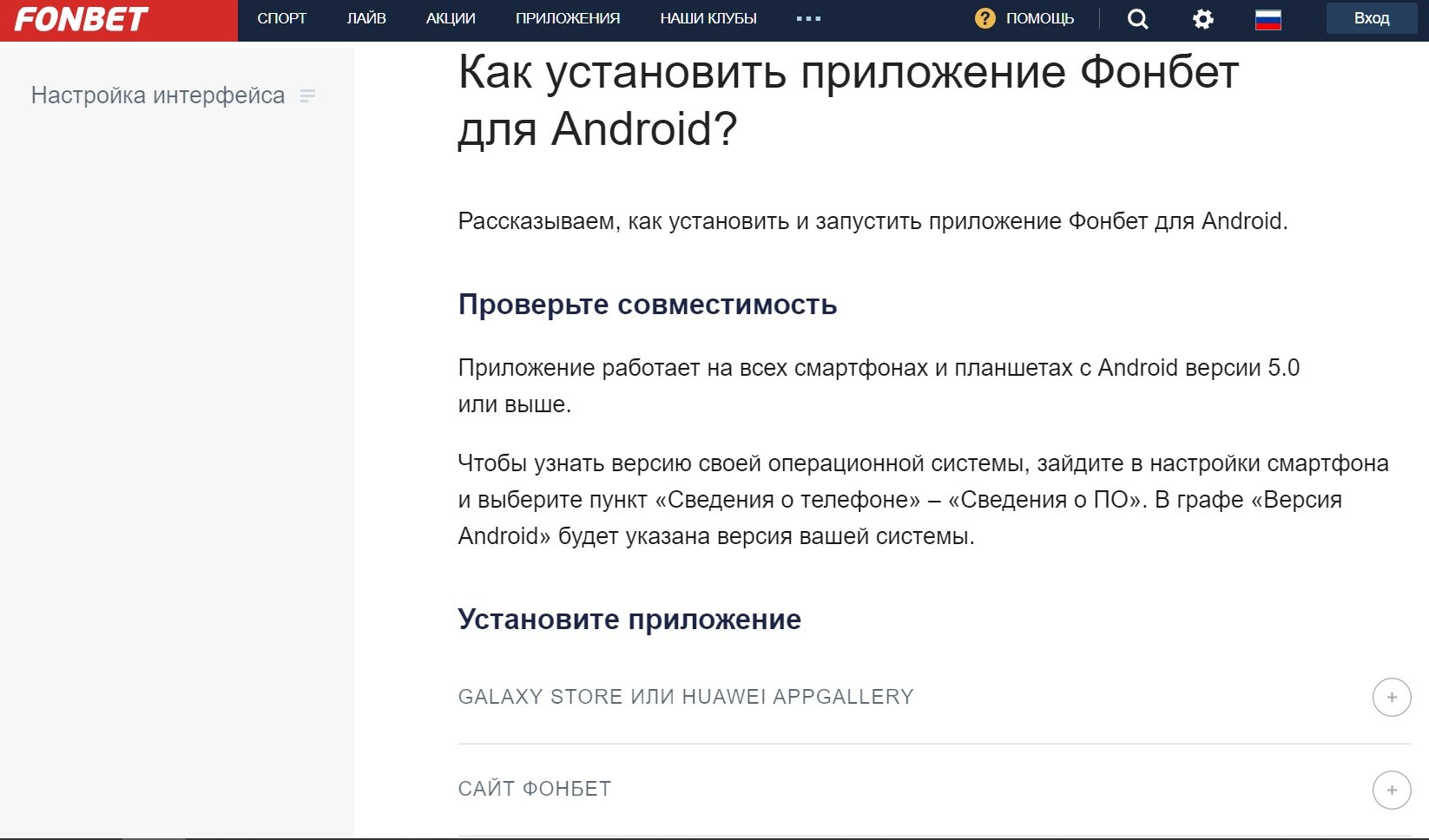Click the plus icon for САЙТ ФОНБЕТ row

(x=1392, y=790)
